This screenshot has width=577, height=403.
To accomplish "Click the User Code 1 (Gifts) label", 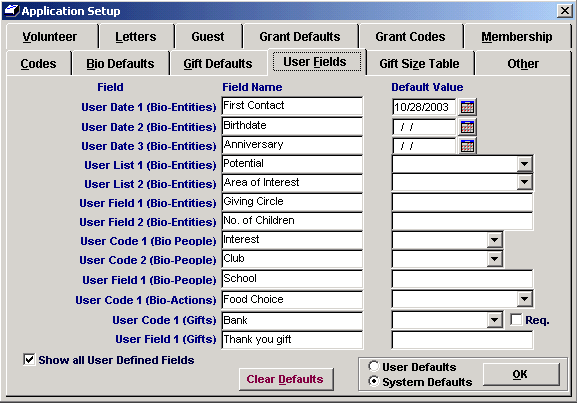I will point(164,320).
